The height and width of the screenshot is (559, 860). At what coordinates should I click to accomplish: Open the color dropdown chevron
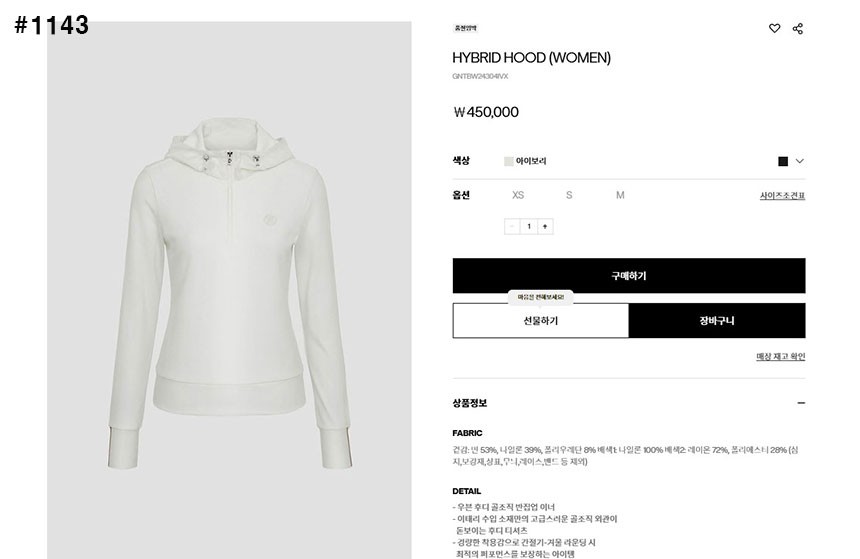pos(800,161)
